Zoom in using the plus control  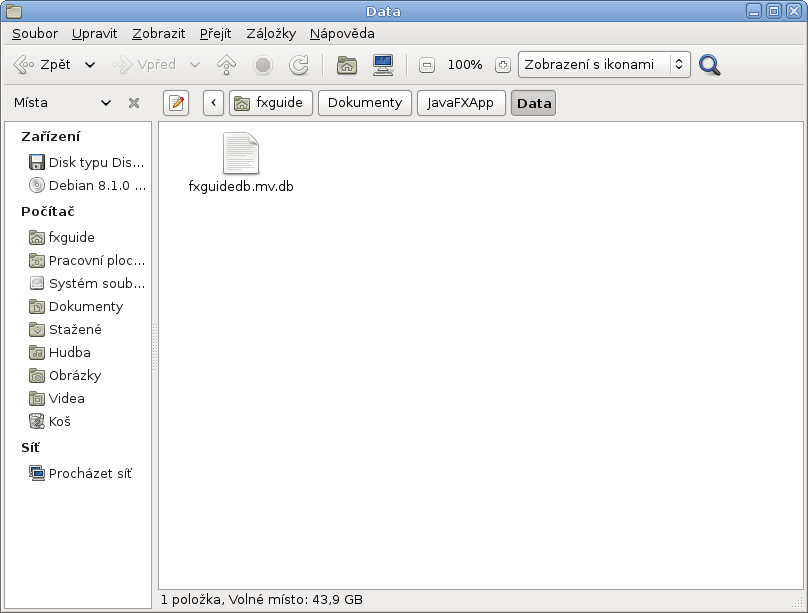(500, 64)
